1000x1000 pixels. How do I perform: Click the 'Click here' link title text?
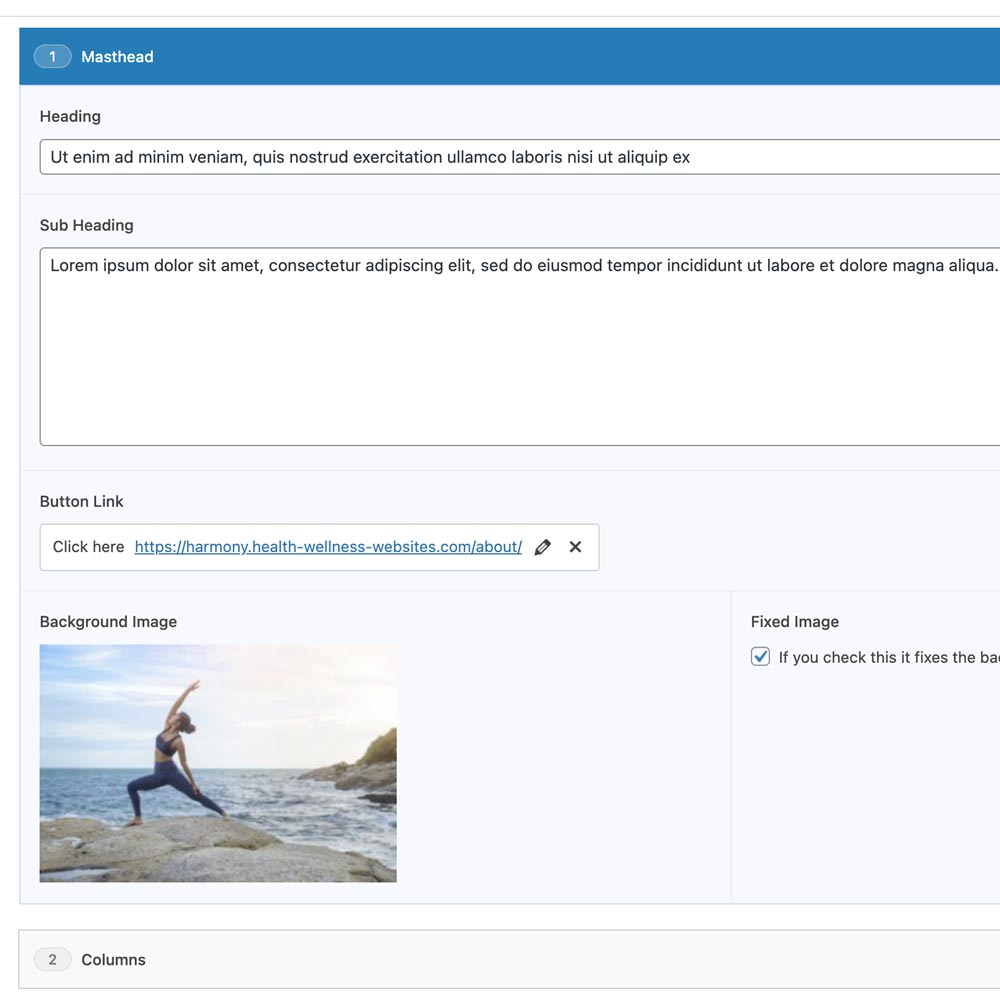88,547
